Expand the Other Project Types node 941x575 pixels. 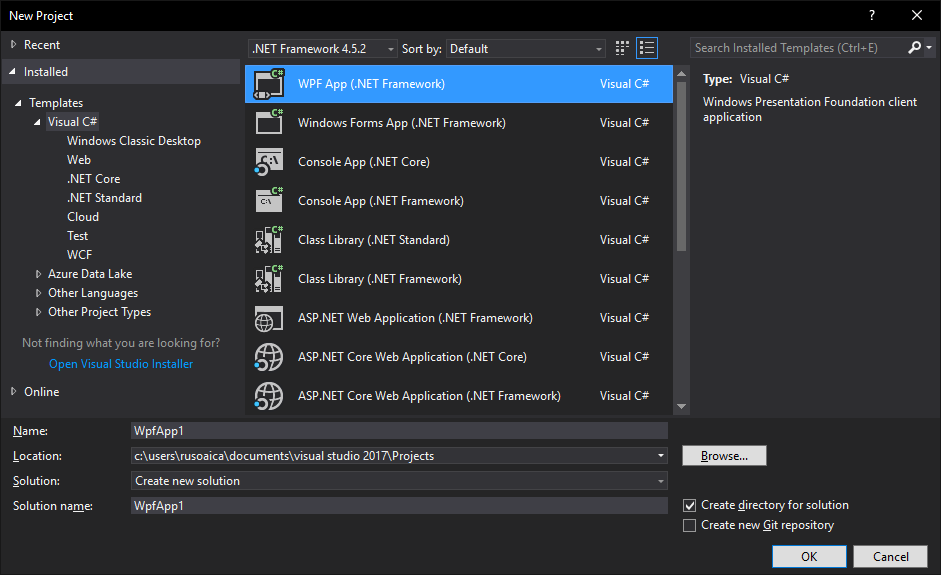pos(38,312)
